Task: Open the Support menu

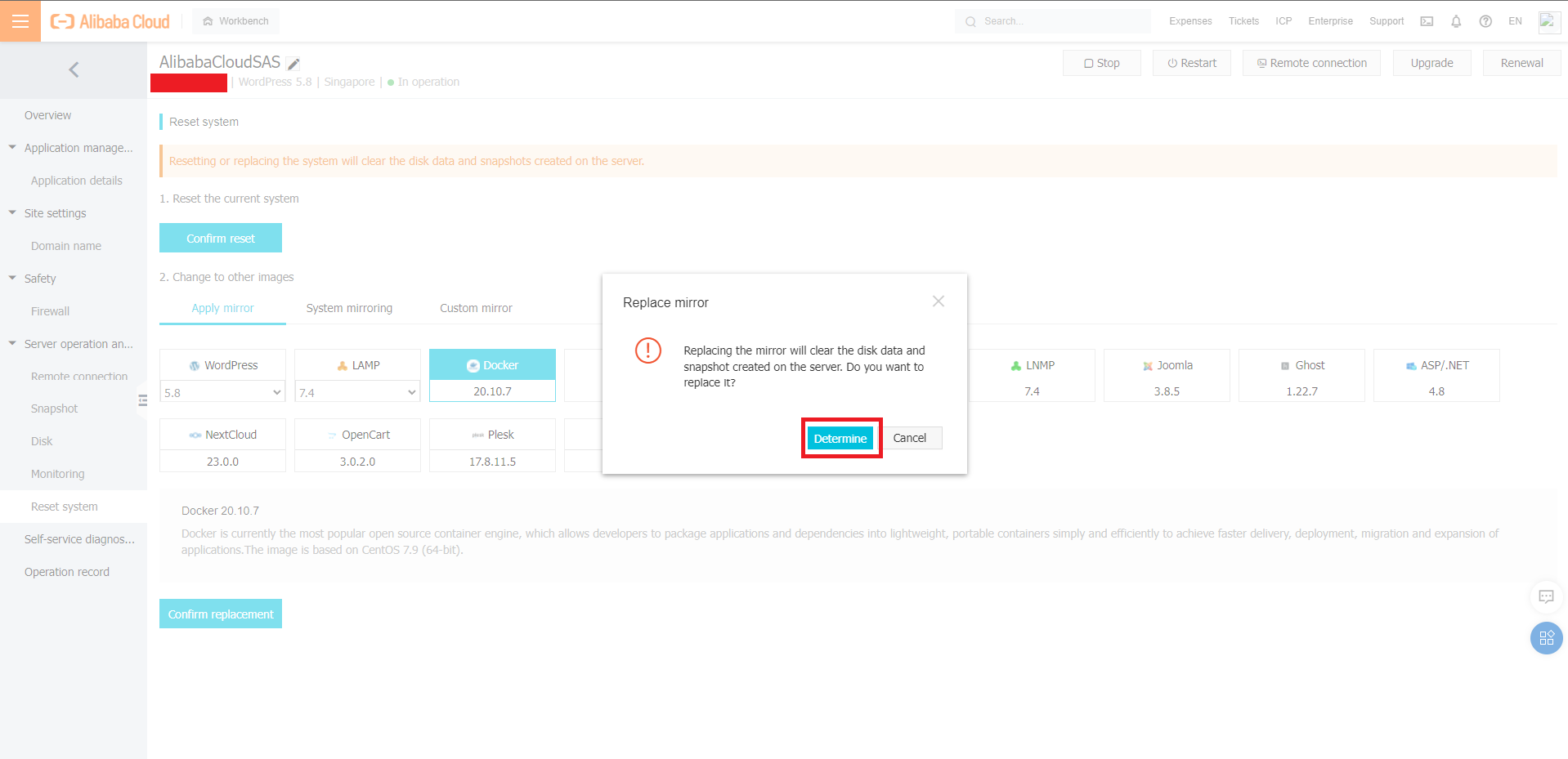Action: coord(1387,21)
